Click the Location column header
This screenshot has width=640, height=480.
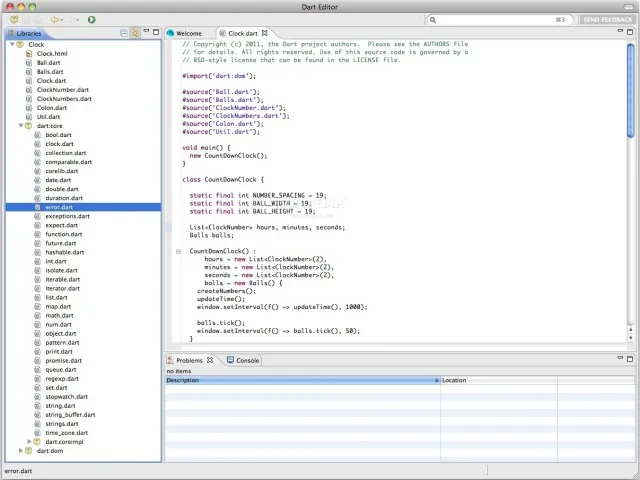[x=499, y=380]
